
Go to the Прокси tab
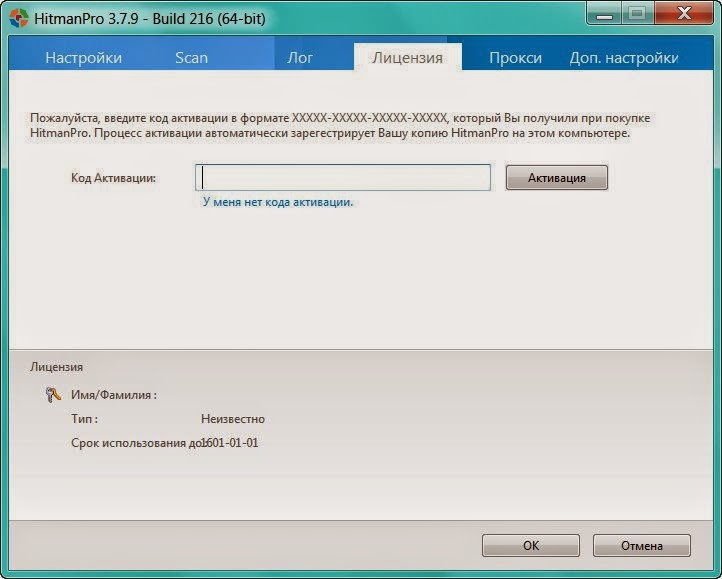coord(515,58)
